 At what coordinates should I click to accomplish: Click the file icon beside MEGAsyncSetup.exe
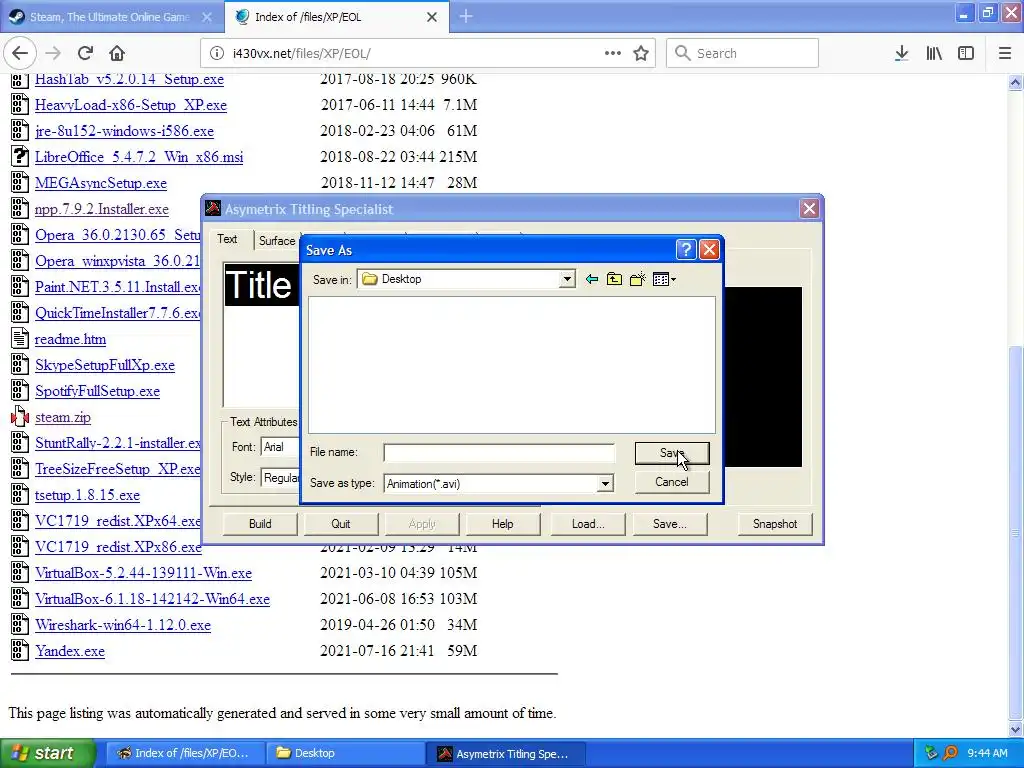(20, 183)
